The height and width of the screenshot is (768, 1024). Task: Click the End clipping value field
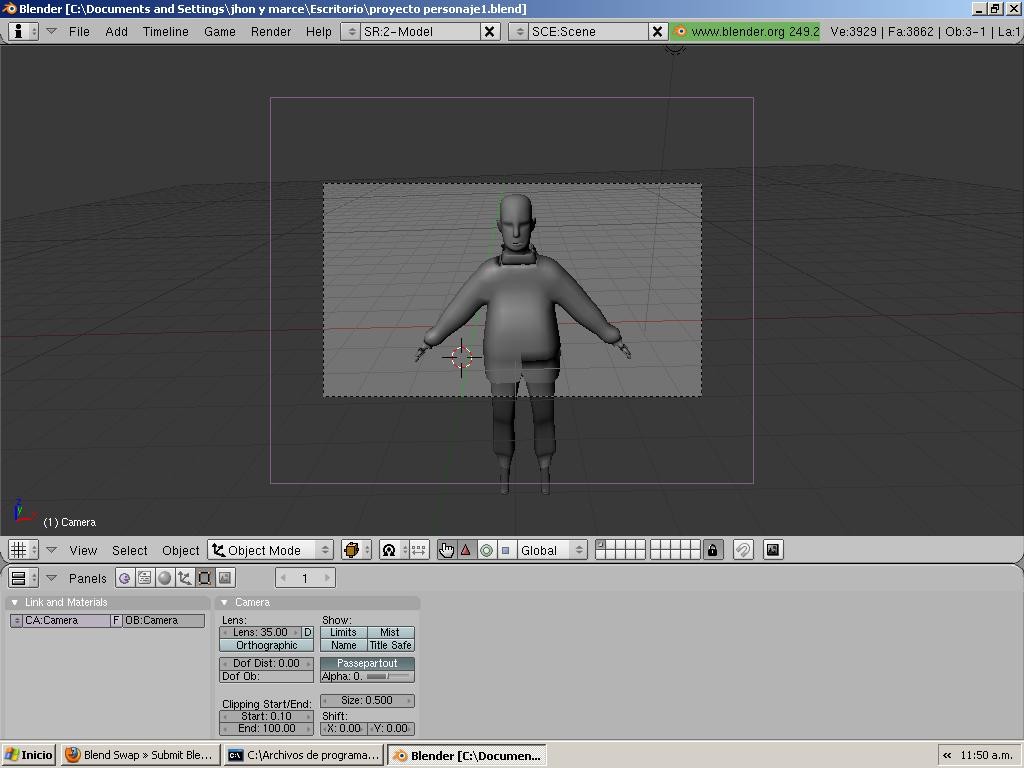pyautogui.click(x=265, y=728)
